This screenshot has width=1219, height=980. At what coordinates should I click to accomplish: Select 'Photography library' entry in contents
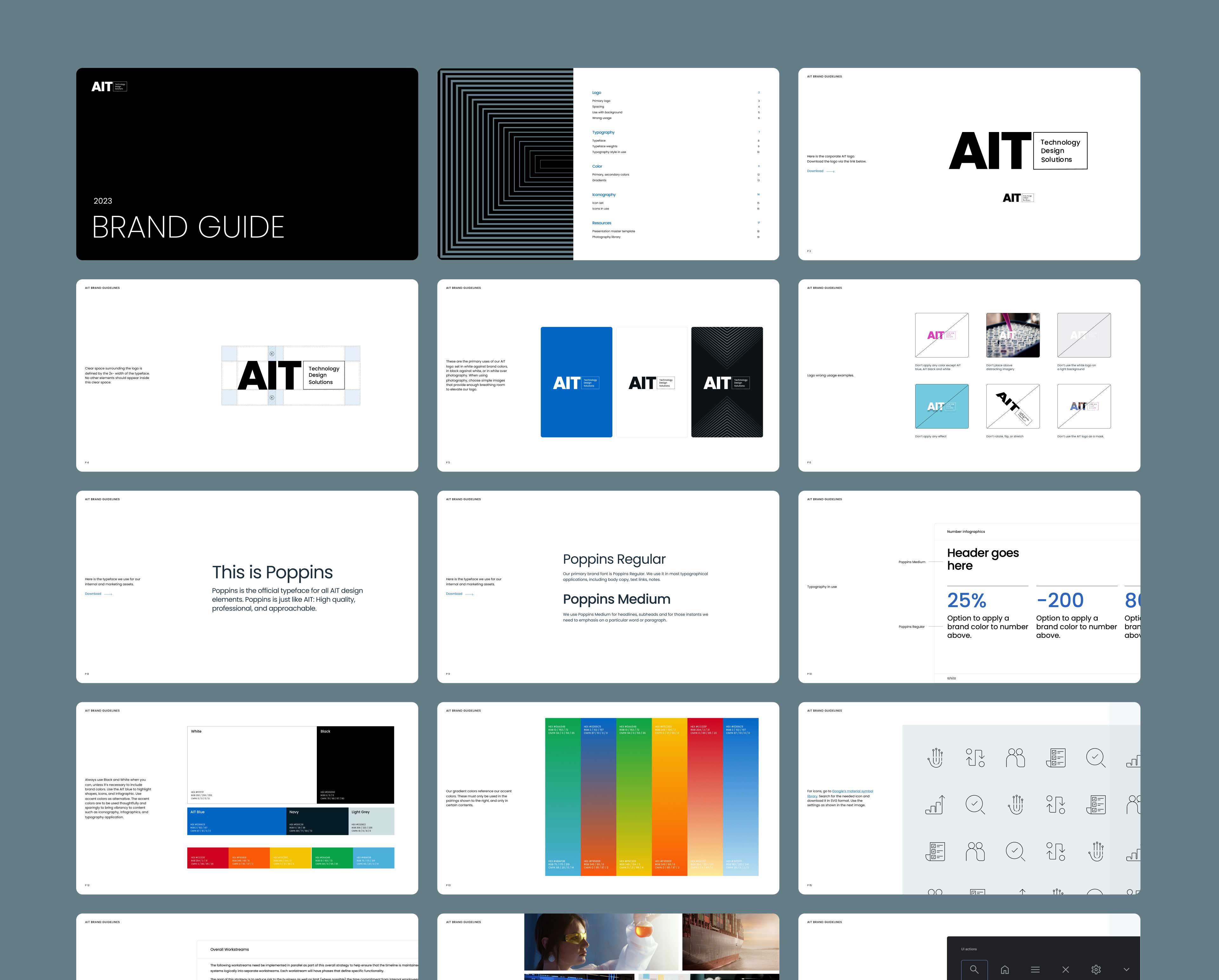tap(606, 237)
